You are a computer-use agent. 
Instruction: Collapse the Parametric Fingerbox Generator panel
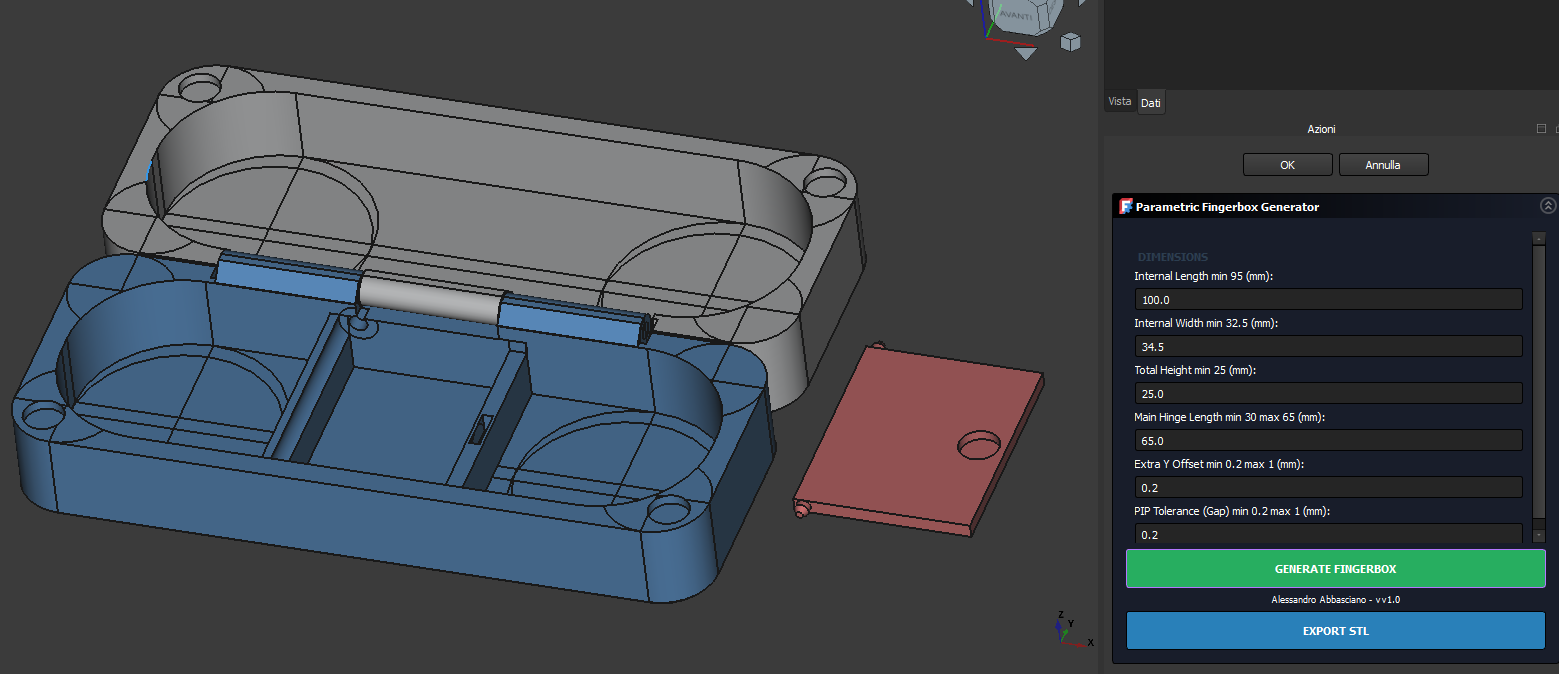click(x=1548, y=206)
